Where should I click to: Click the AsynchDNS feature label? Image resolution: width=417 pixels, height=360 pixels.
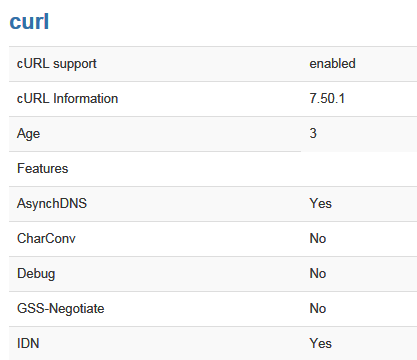pyautogui.click(x=52, y=203)
